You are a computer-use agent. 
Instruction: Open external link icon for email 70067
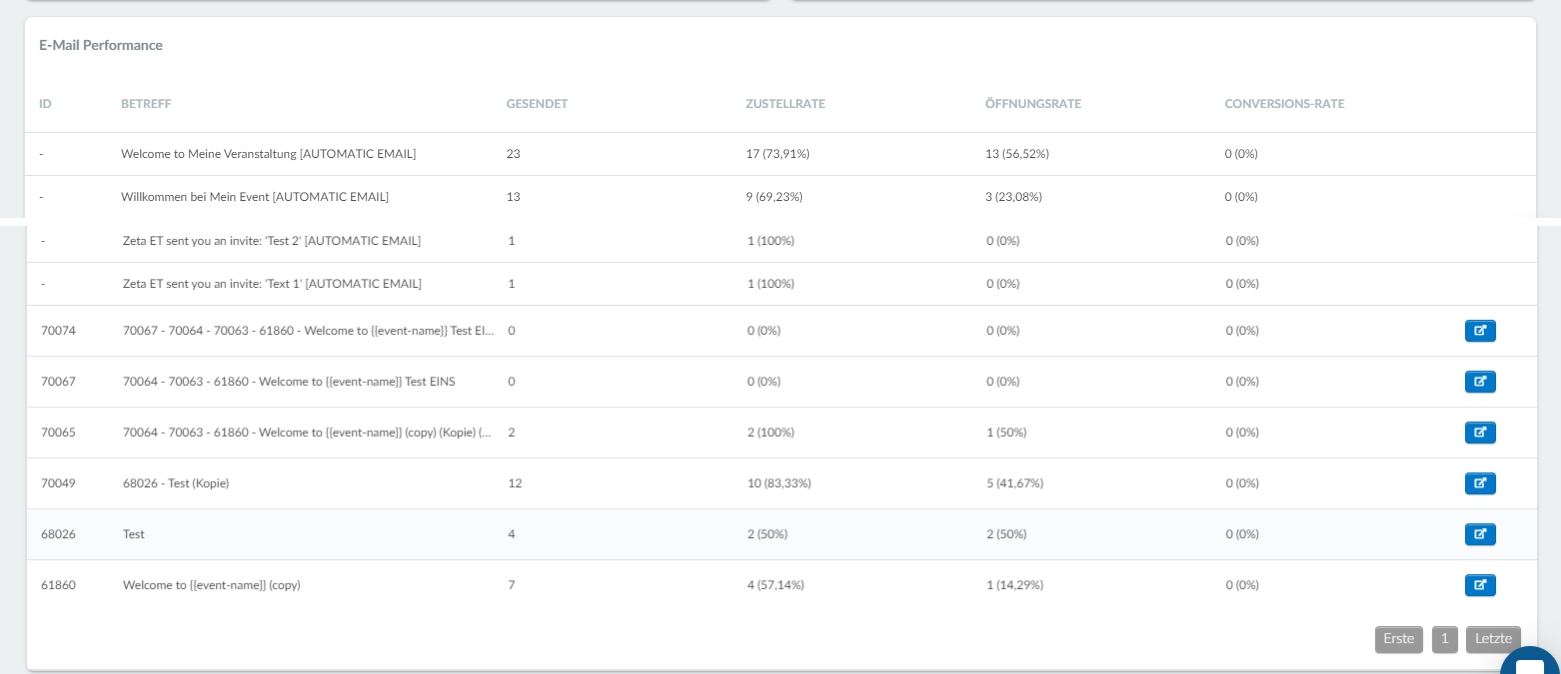1480,381
